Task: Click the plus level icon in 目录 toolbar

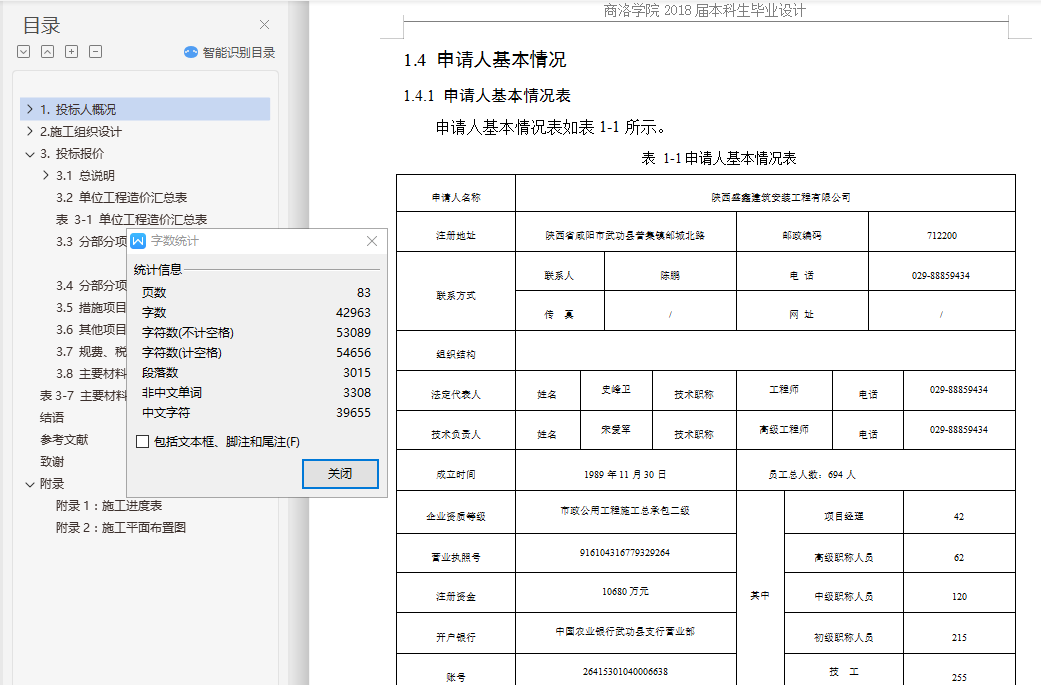Action: [71, 52]
